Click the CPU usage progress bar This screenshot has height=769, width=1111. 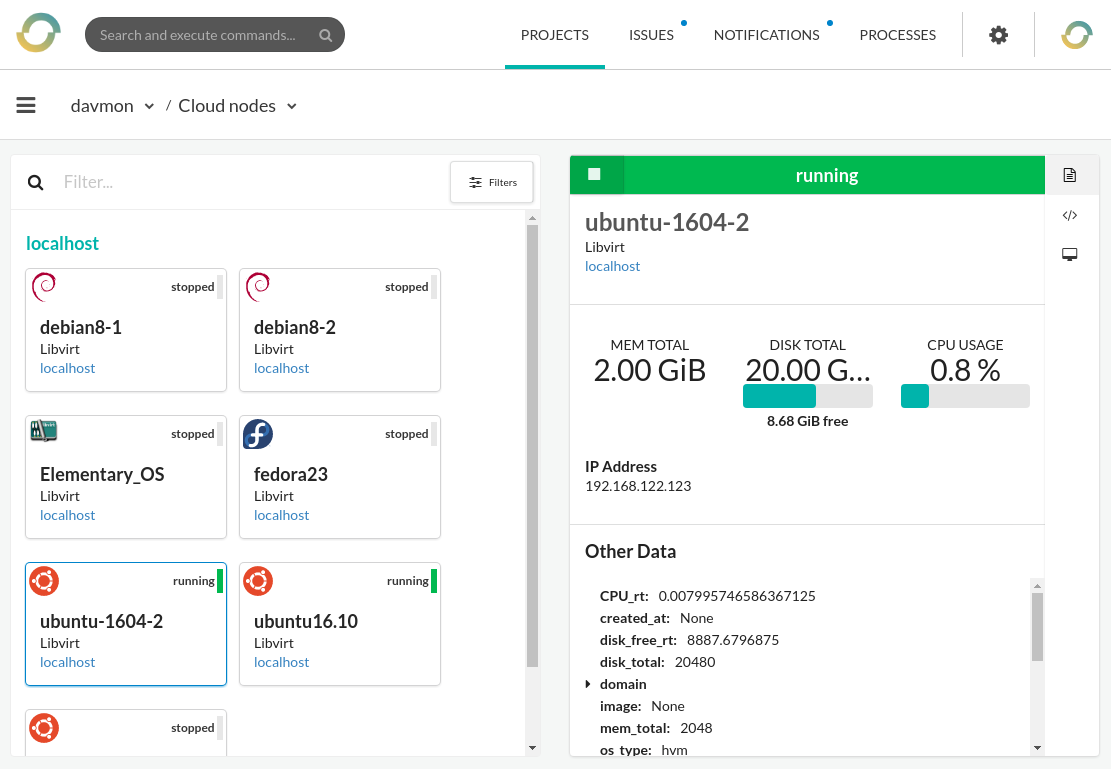(x=965, y=395)
